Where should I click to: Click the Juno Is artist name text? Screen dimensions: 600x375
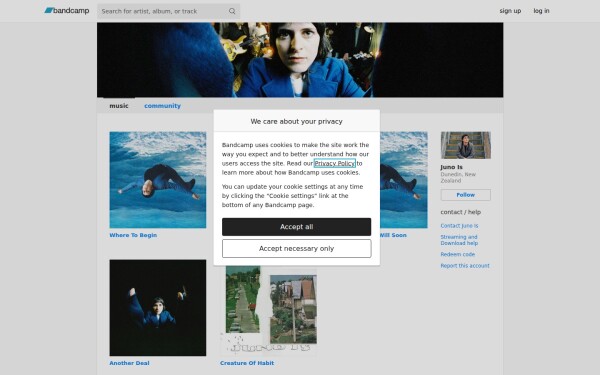(452, 167)
